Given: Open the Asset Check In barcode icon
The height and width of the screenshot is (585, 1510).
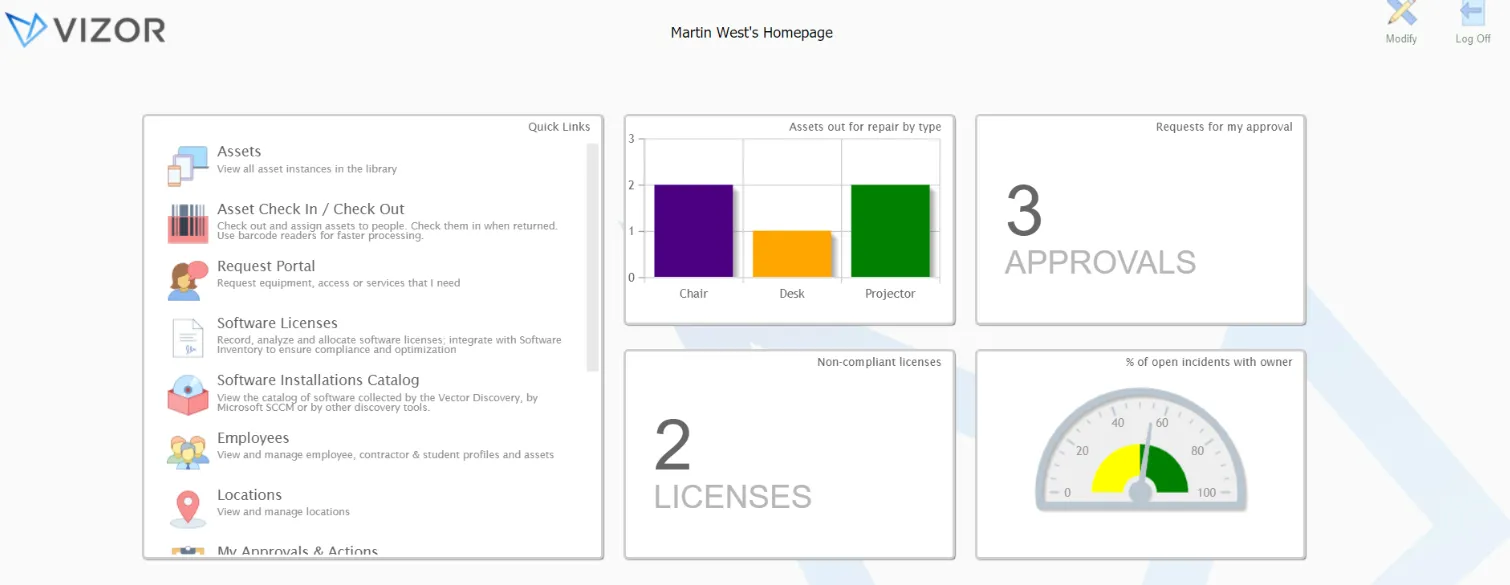Looking at the screenshot, I should pos(187,223).
